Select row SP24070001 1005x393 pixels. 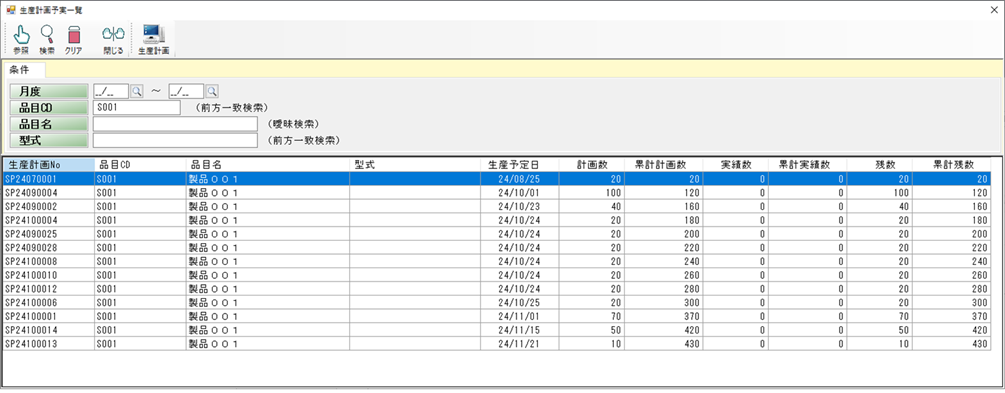pos(497,179)
